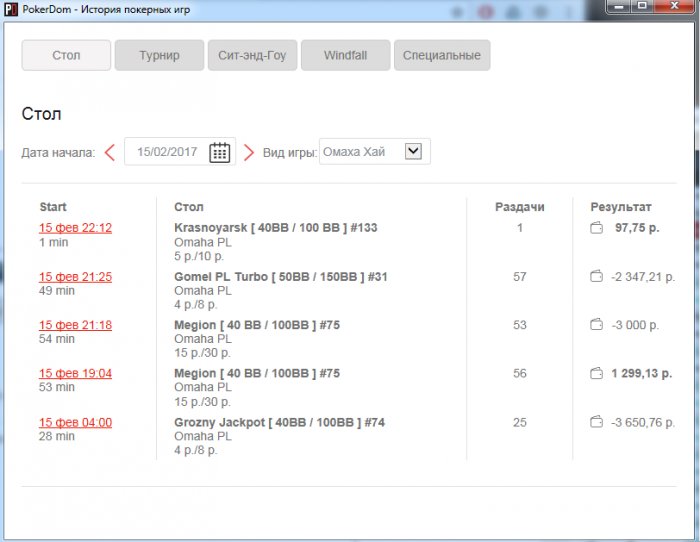The width and height of the screenshot is (700, 542).
Task: Click the Результат column header
Action: point(621,207)
